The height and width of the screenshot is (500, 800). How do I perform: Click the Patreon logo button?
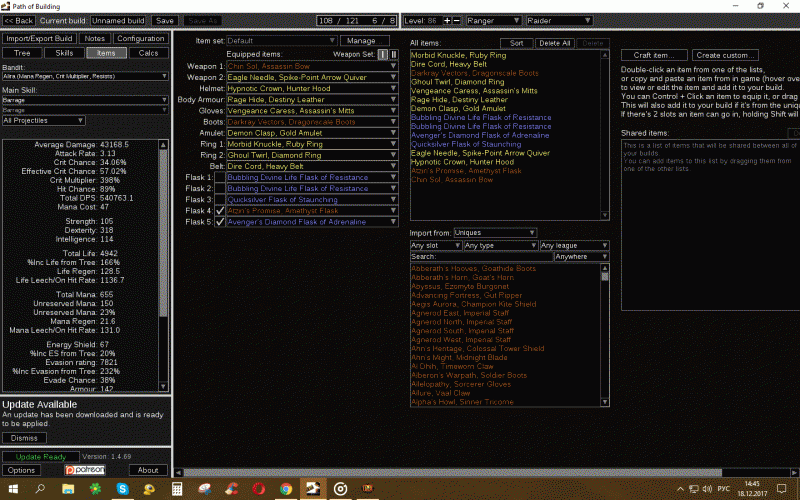click(85, 470)
